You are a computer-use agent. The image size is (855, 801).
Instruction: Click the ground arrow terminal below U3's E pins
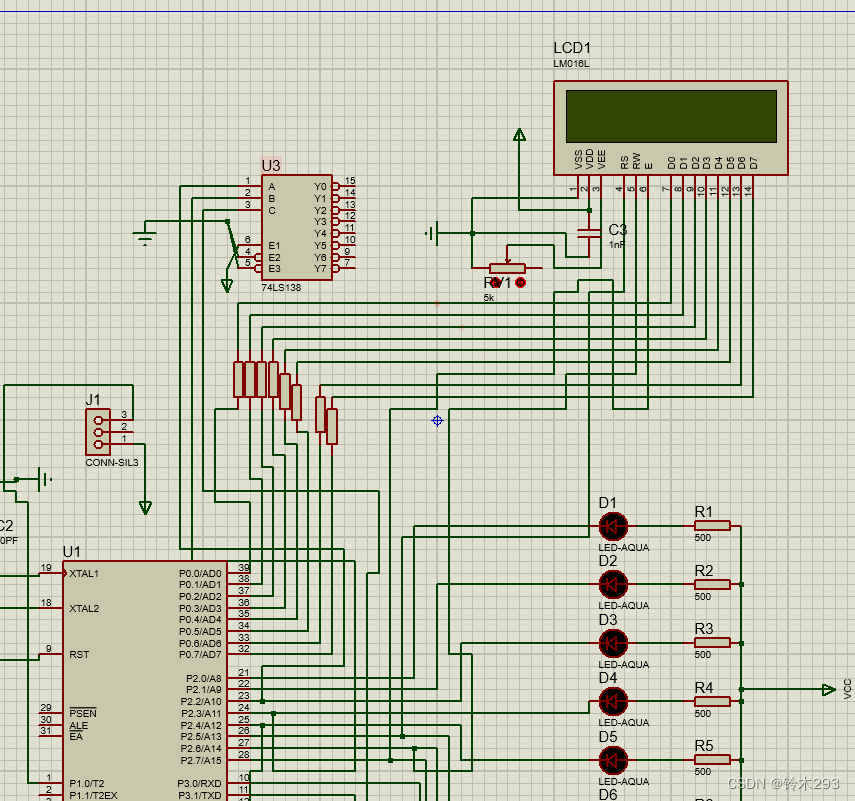pos(227,285)
